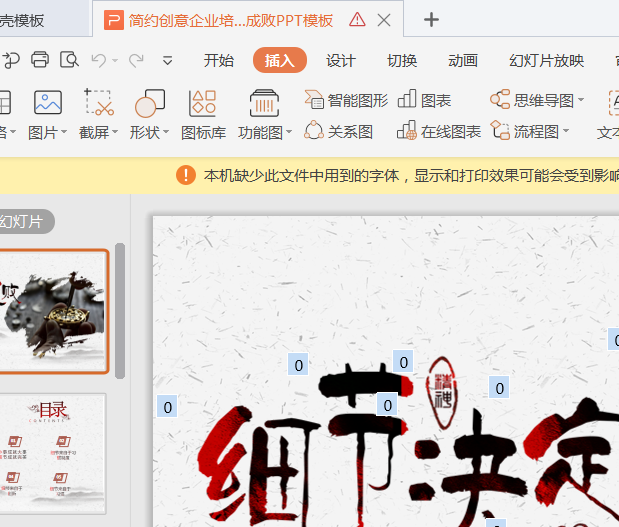Screen dimensions: 619x527
Task: Switch to the 动画 ribbon tab
Action: tap(463, 60)
